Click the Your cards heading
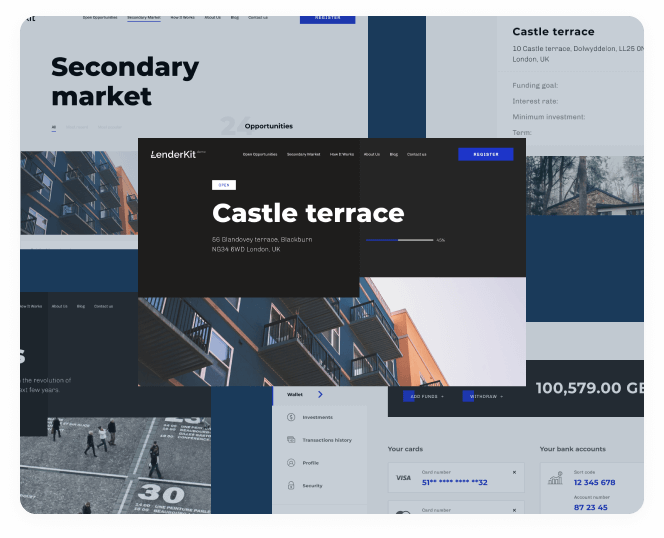Image resolution: width=664 pixels, height=538 pixels. (x=405, y=449)
